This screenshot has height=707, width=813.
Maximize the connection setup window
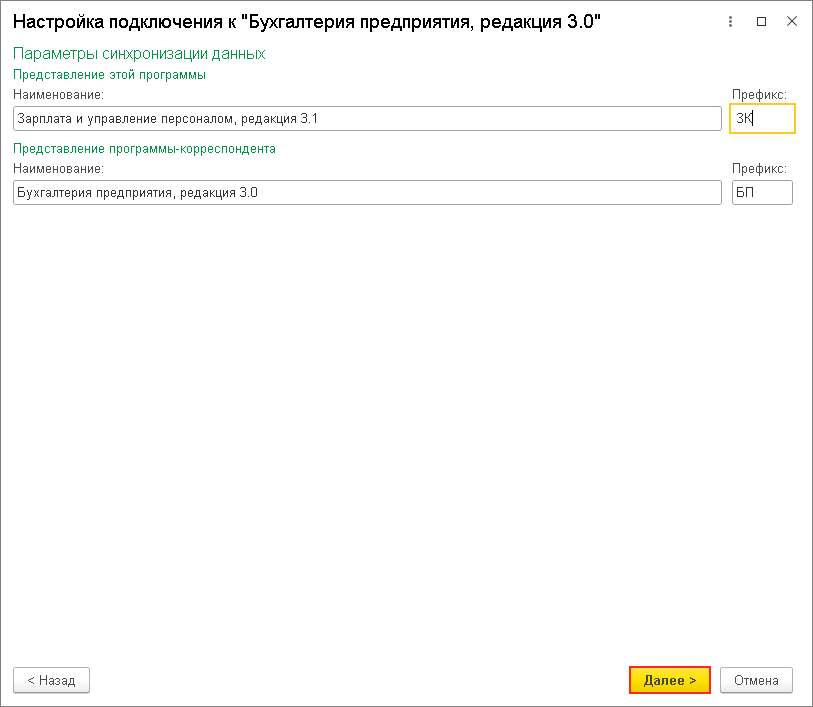762,20
